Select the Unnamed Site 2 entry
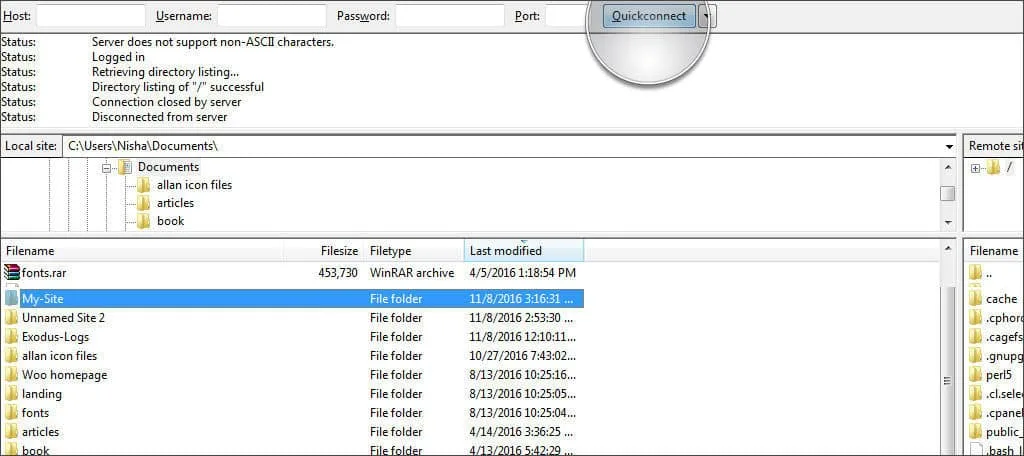1024x456 pixels. pos(63,318)
